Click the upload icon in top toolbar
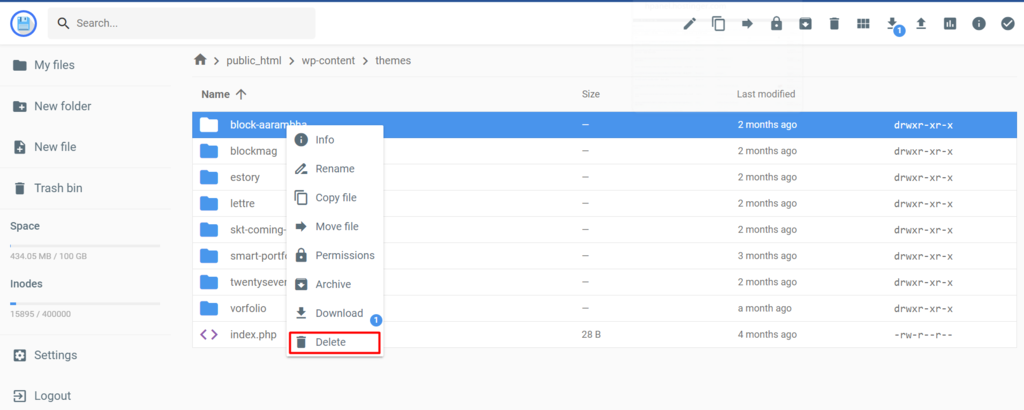 point(921,24)
